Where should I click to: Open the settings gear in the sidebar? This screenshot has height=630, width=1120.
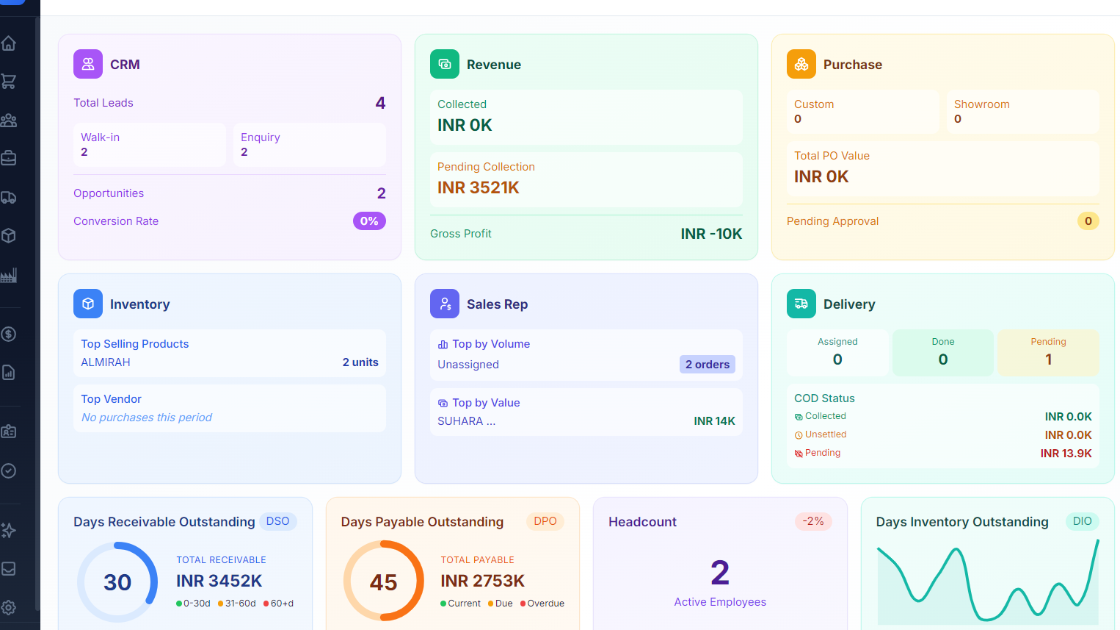tap(9, 607)
